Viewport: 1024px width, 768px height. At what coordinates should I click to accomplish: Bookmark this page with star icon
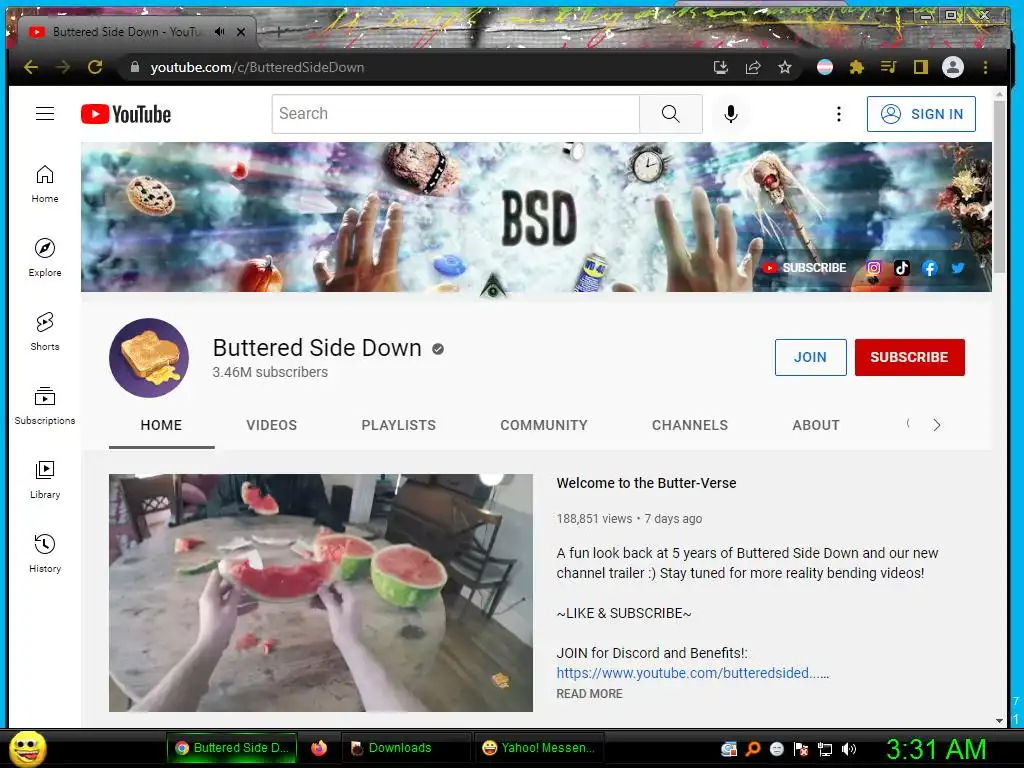point(785,67)
